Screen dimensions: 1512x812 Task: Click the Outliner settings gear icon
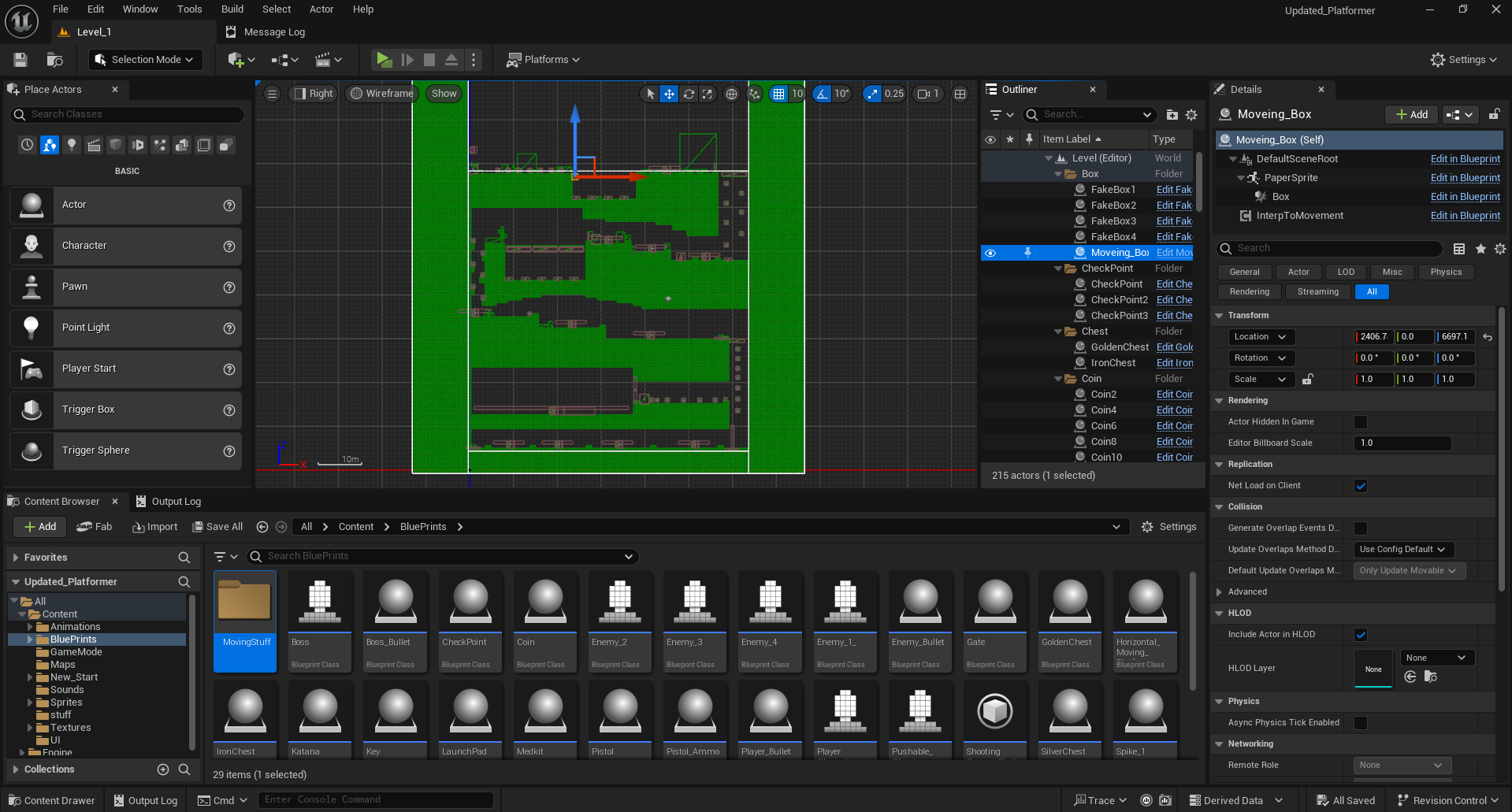(x=1191, y=115)
